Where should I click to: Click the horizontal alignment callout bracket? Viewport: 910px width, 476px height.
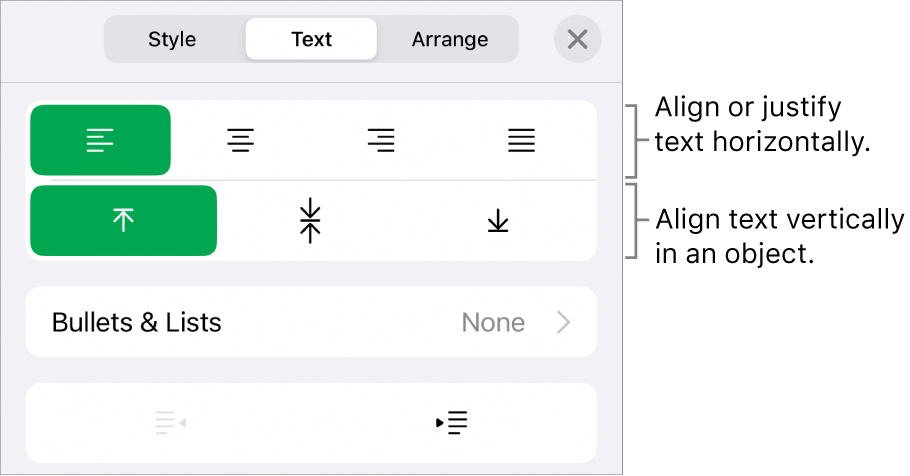(x=631, y=139)
